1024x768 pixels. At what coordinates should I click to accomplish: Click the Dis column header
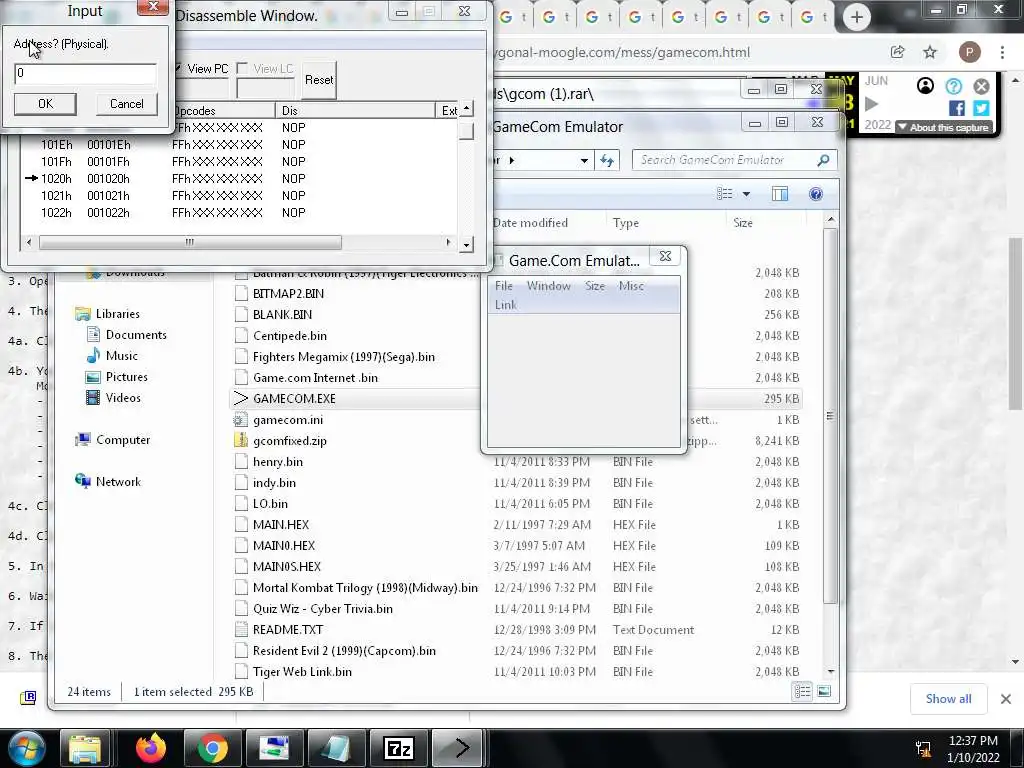point(355,110)
